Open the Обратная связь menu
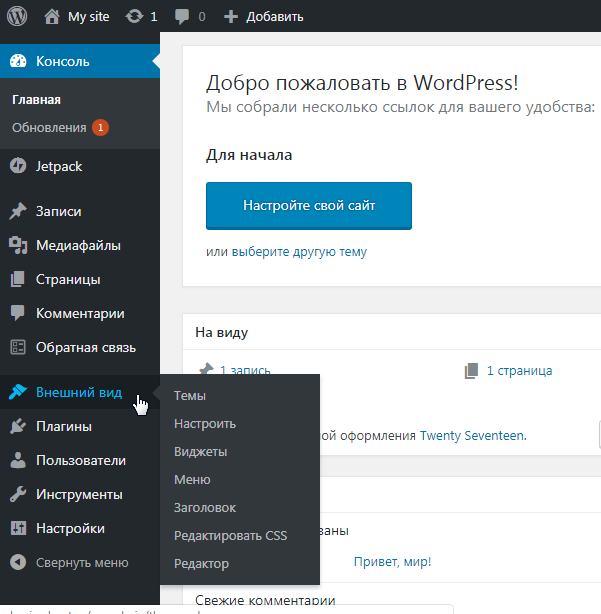The height and width of the screenshot is (614, 601). tap(80, 347)
